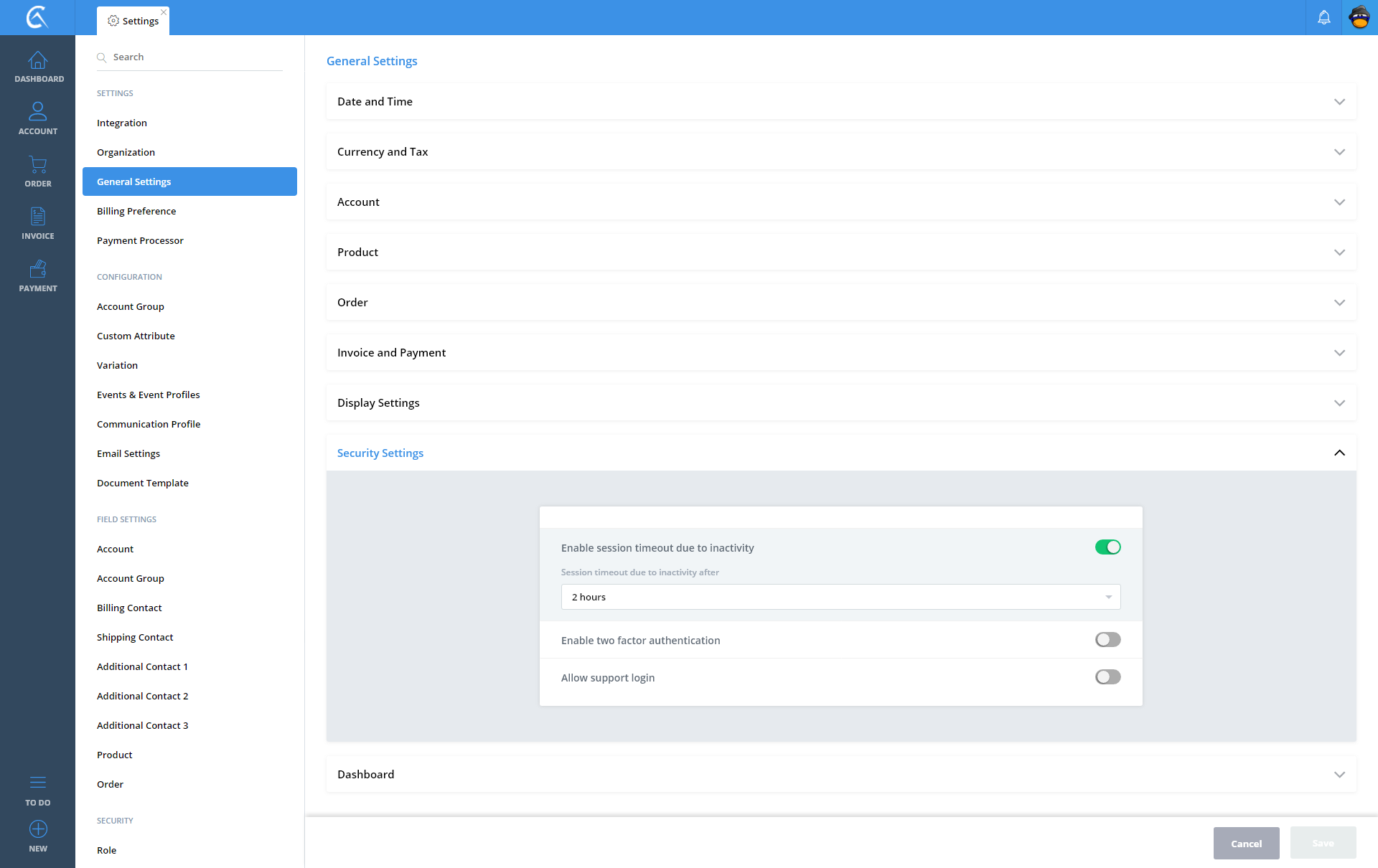Turn on Allow support login
Viewport: 1378px width, 868px height.
[x=1107, y=677]
